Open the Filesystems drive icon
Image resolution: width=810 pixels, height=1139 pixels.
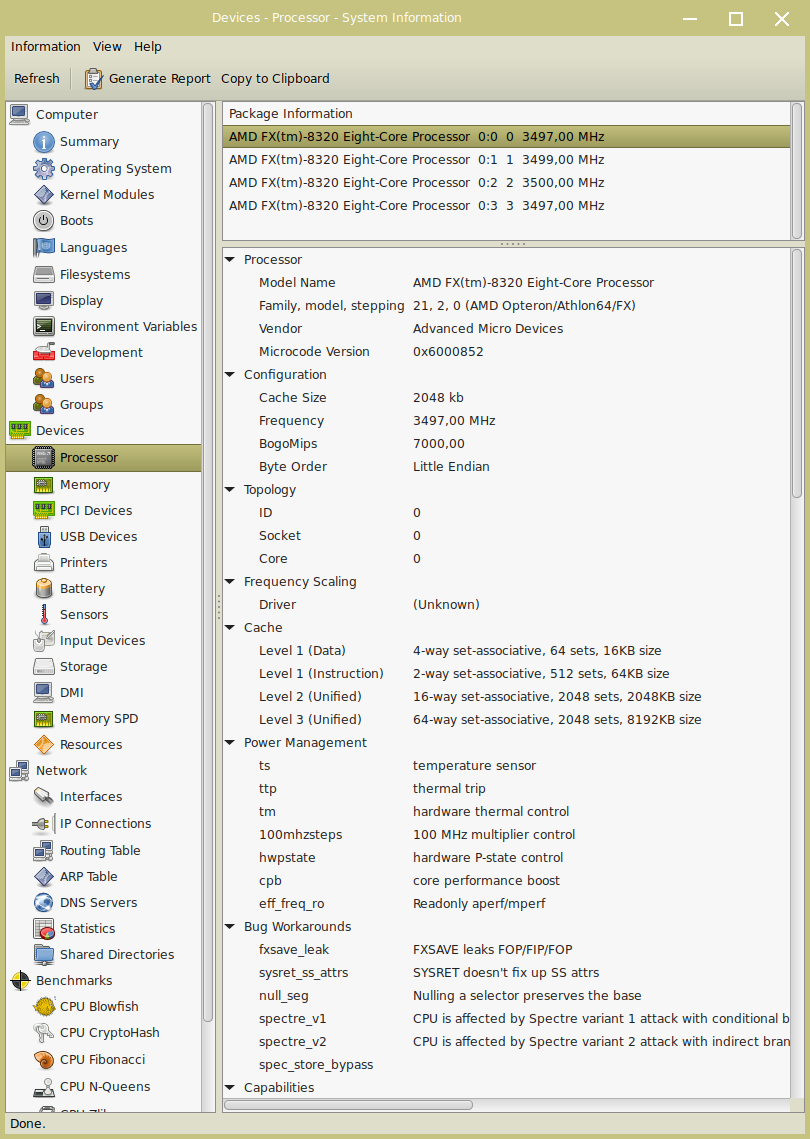(x=44, y=275)
